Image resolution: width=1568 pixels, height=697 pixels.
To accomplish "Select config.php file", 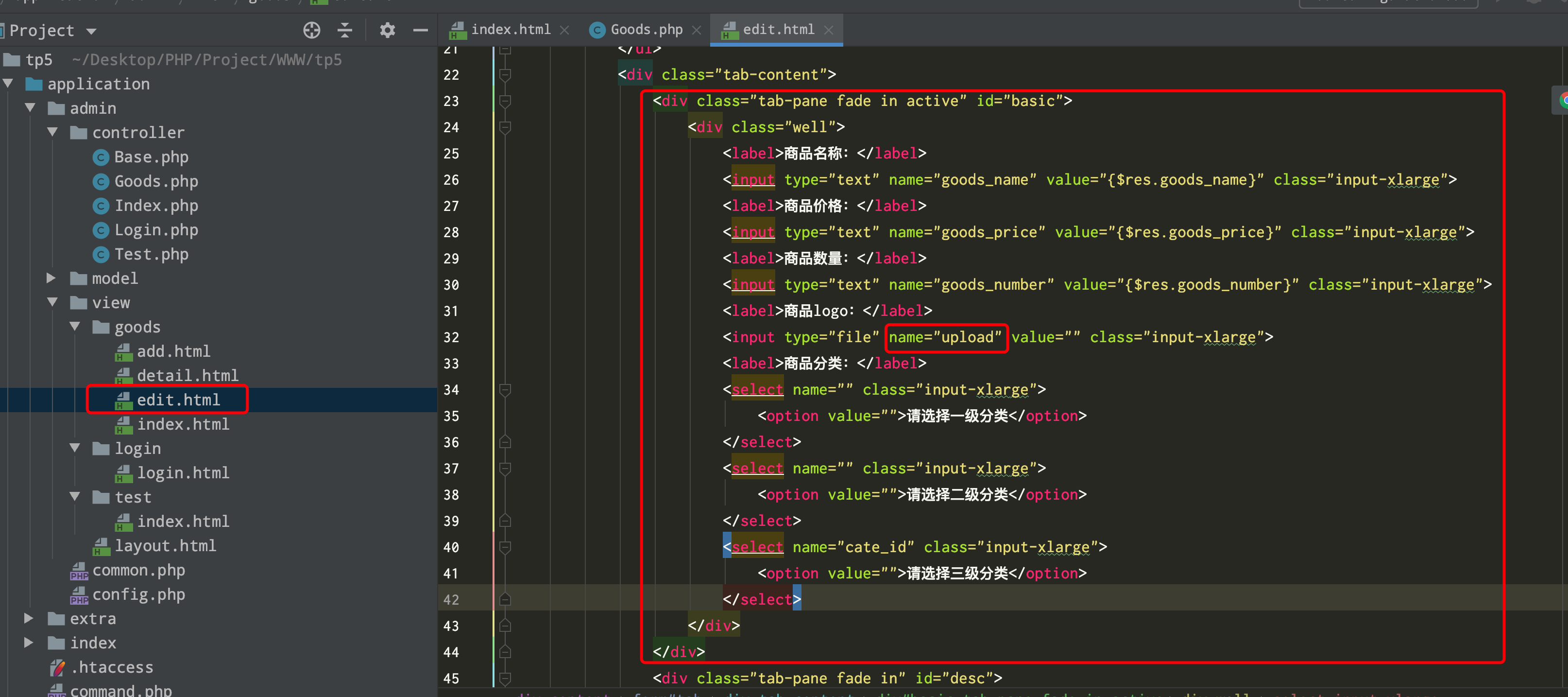I will pos(138,594).
